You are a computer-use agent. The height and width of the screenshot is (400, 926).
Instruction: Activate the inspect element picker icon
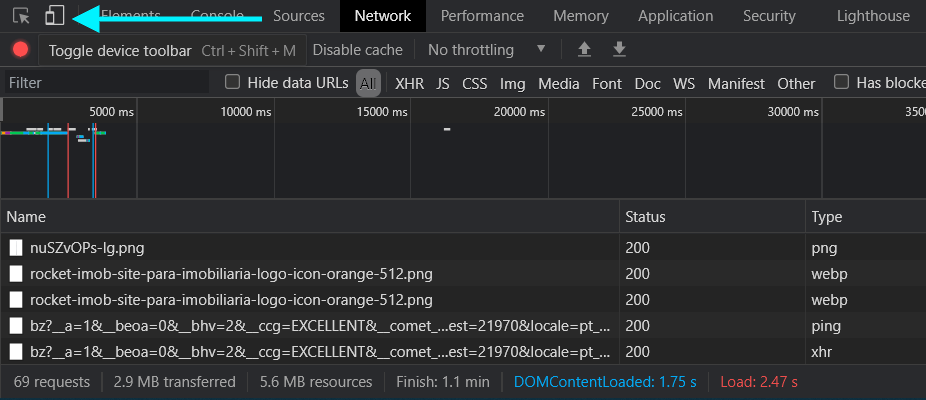coord(21,16)
